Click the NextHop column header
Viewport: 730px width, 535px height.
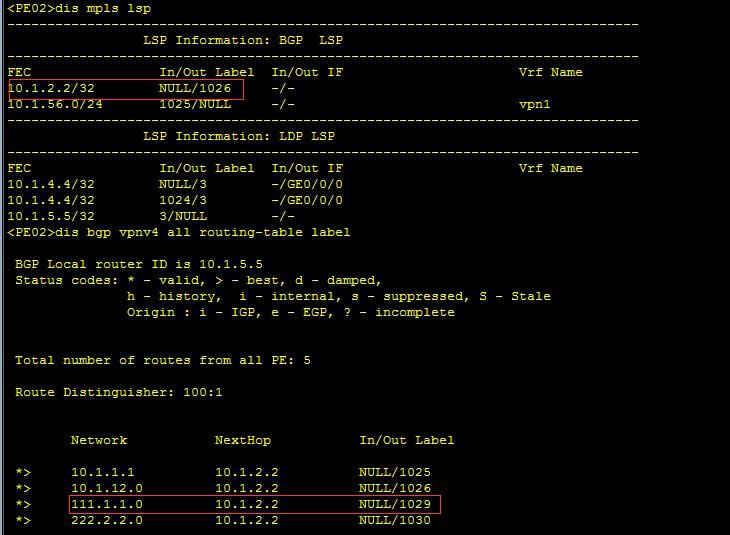[243, 440]
